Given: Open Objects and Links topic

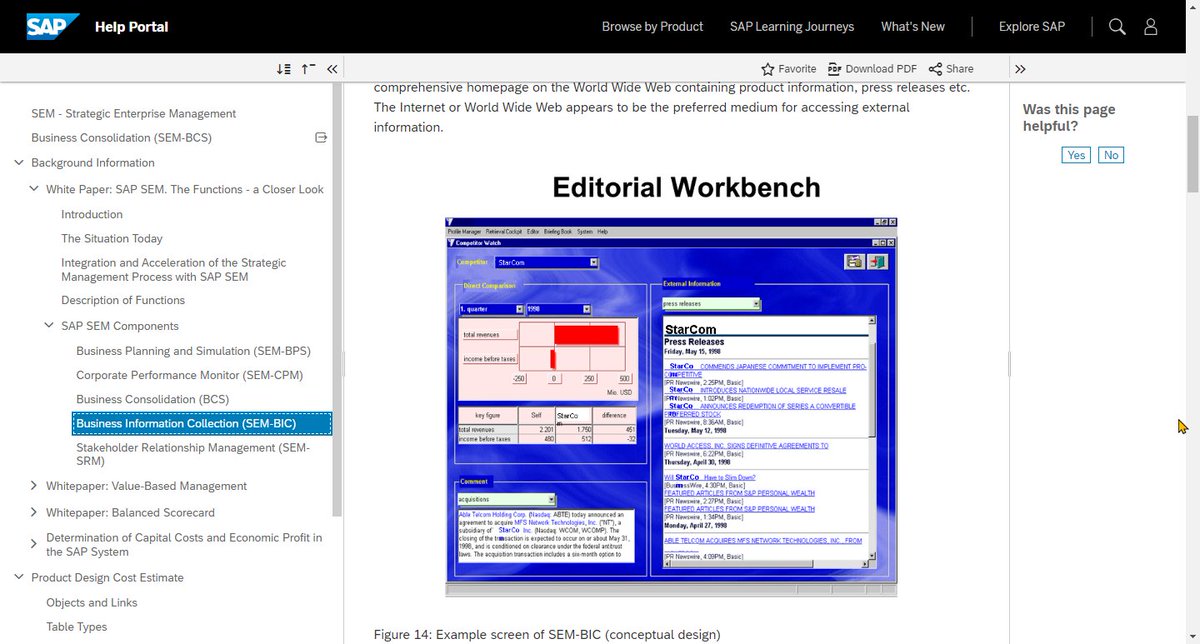Looking at the screenshot, I should tap(92, 603).
